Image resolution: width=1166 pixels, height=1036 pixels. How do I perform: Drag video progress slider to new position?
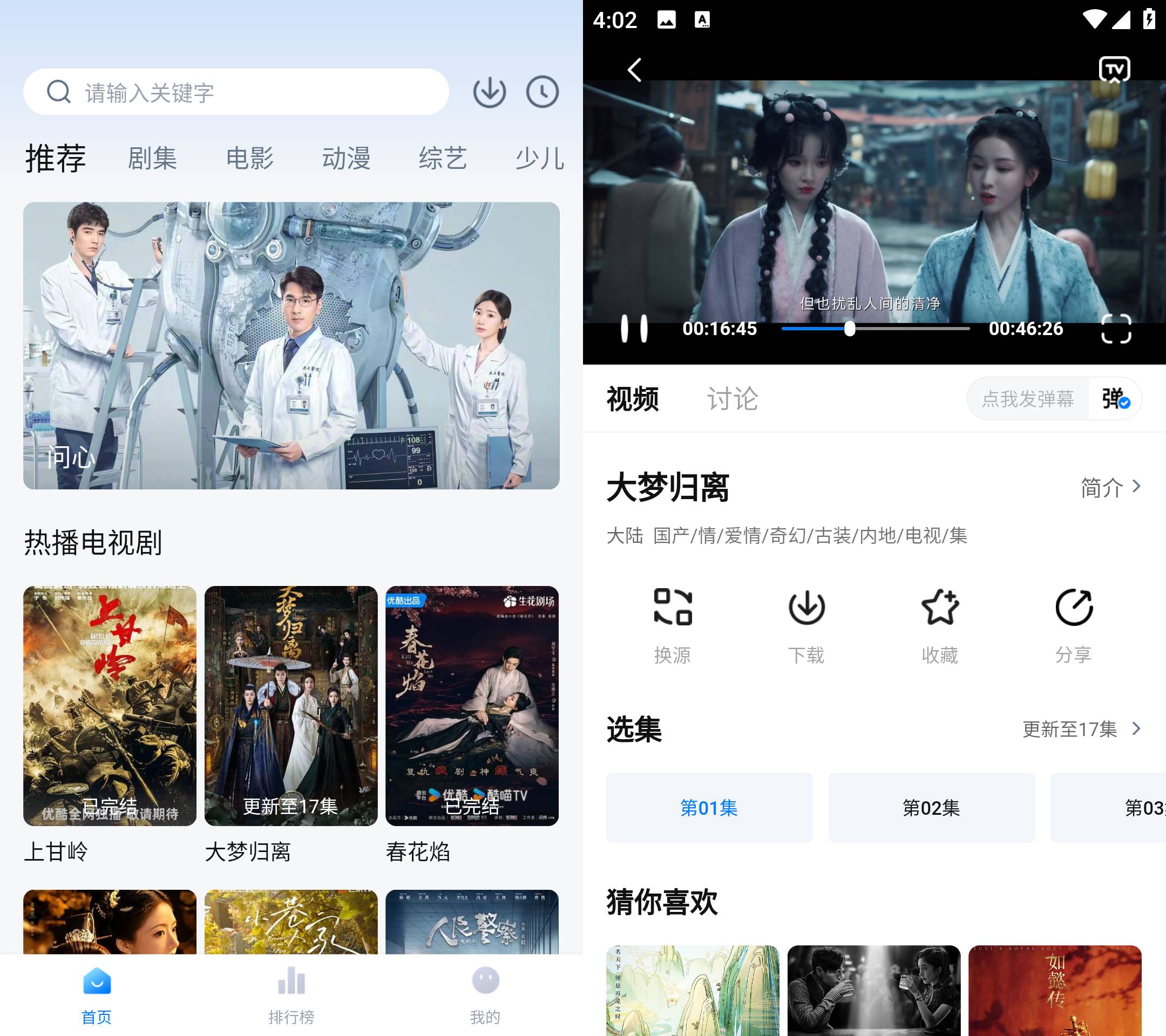coord(846,328)
